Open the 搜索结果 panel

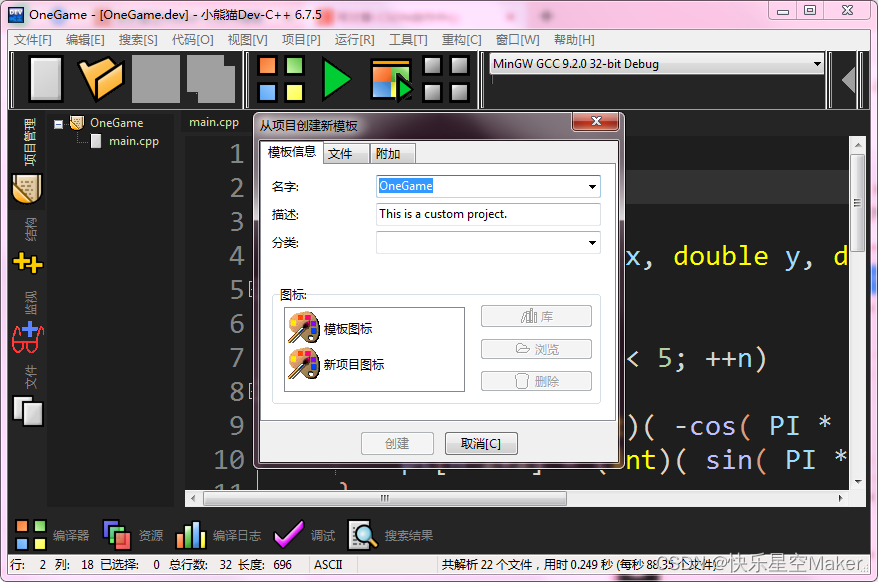tap(390, 536)
